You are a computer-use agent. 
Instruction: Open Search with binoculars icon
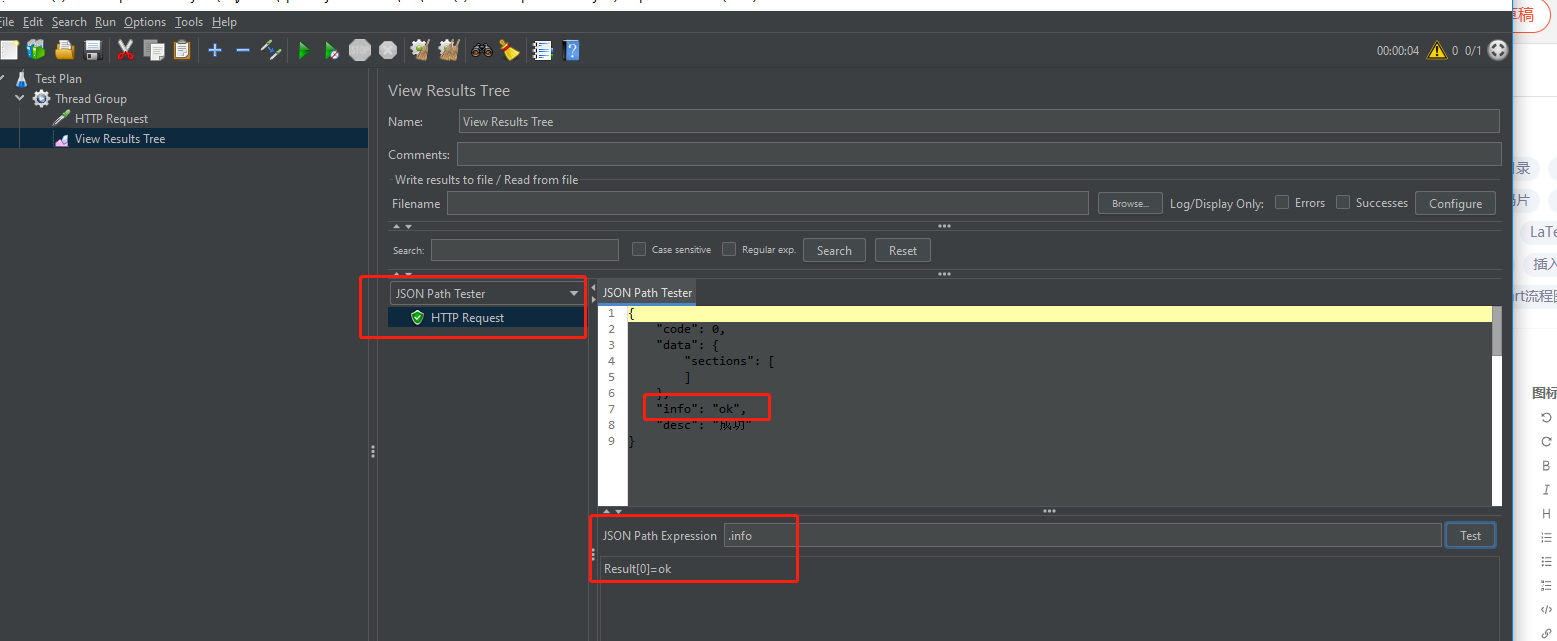pos(482,50)
